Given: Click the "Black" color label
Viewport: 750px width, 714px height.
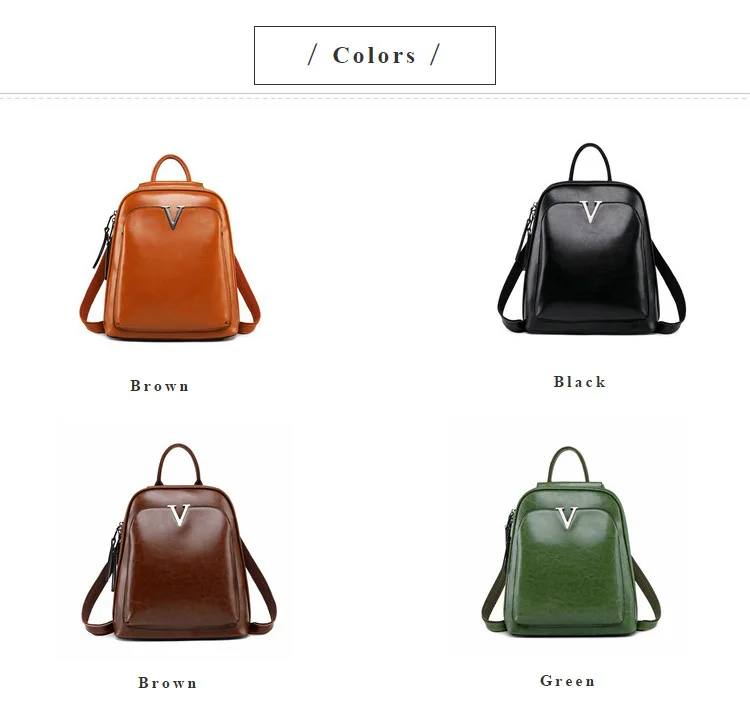Looking at the screenshot, I should [x=580, y=382].
